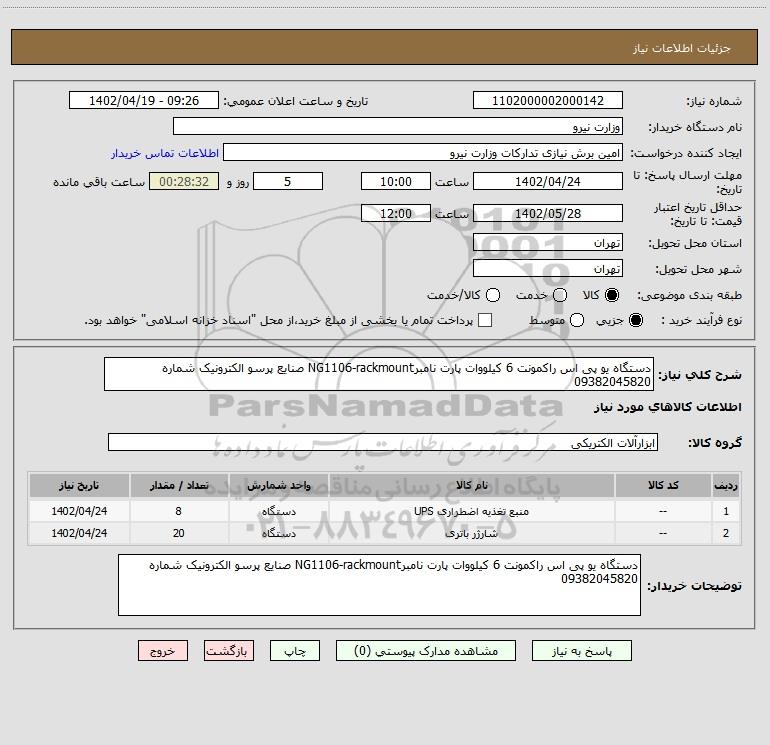Click the remaining time counter 00:28:32
The width and height of the screenshot is (770, 745).
(x=184, y=181)
